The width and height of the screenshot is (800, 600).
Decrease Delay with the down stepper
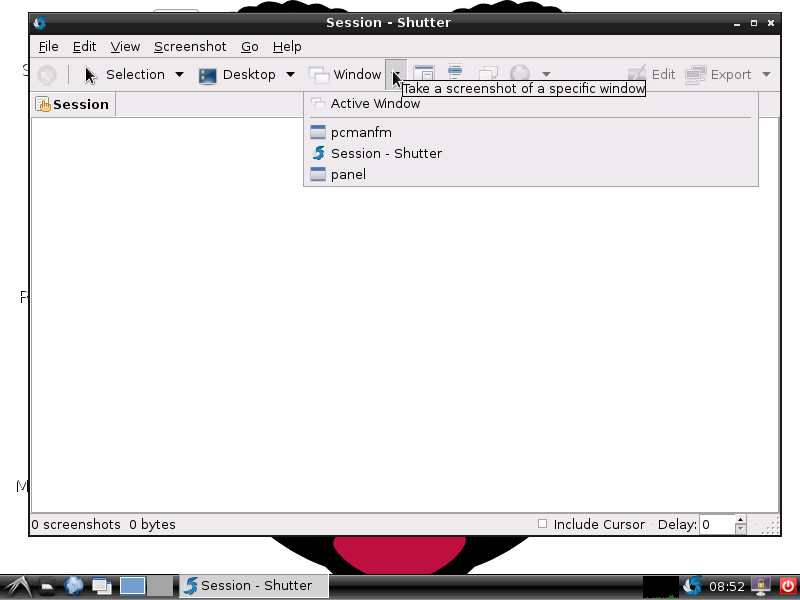[x=740, y=529]
